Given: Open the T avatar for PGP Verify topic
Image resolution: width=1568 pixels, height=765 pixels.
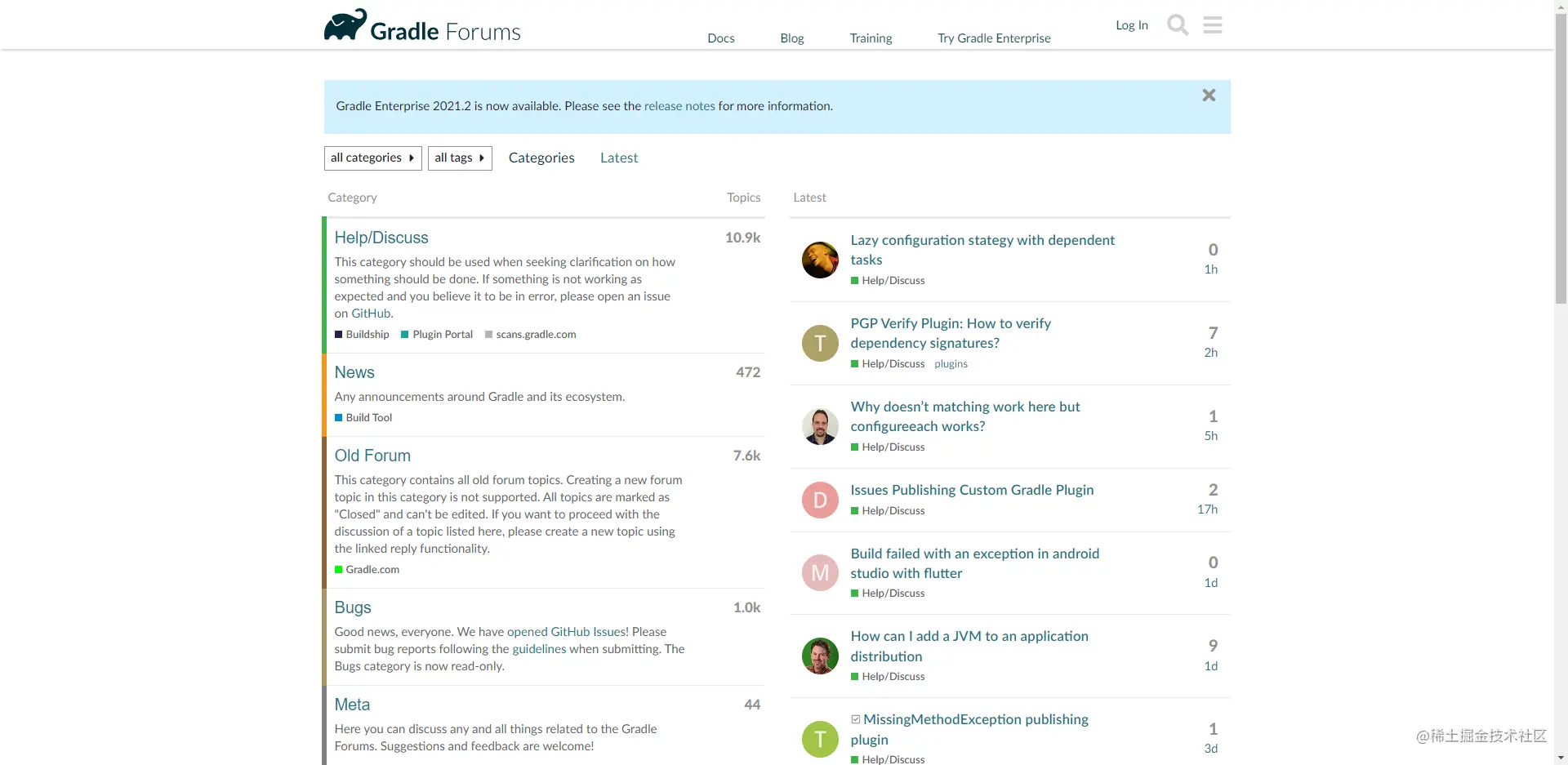Looking at the screenshot, I should (820, 343).
